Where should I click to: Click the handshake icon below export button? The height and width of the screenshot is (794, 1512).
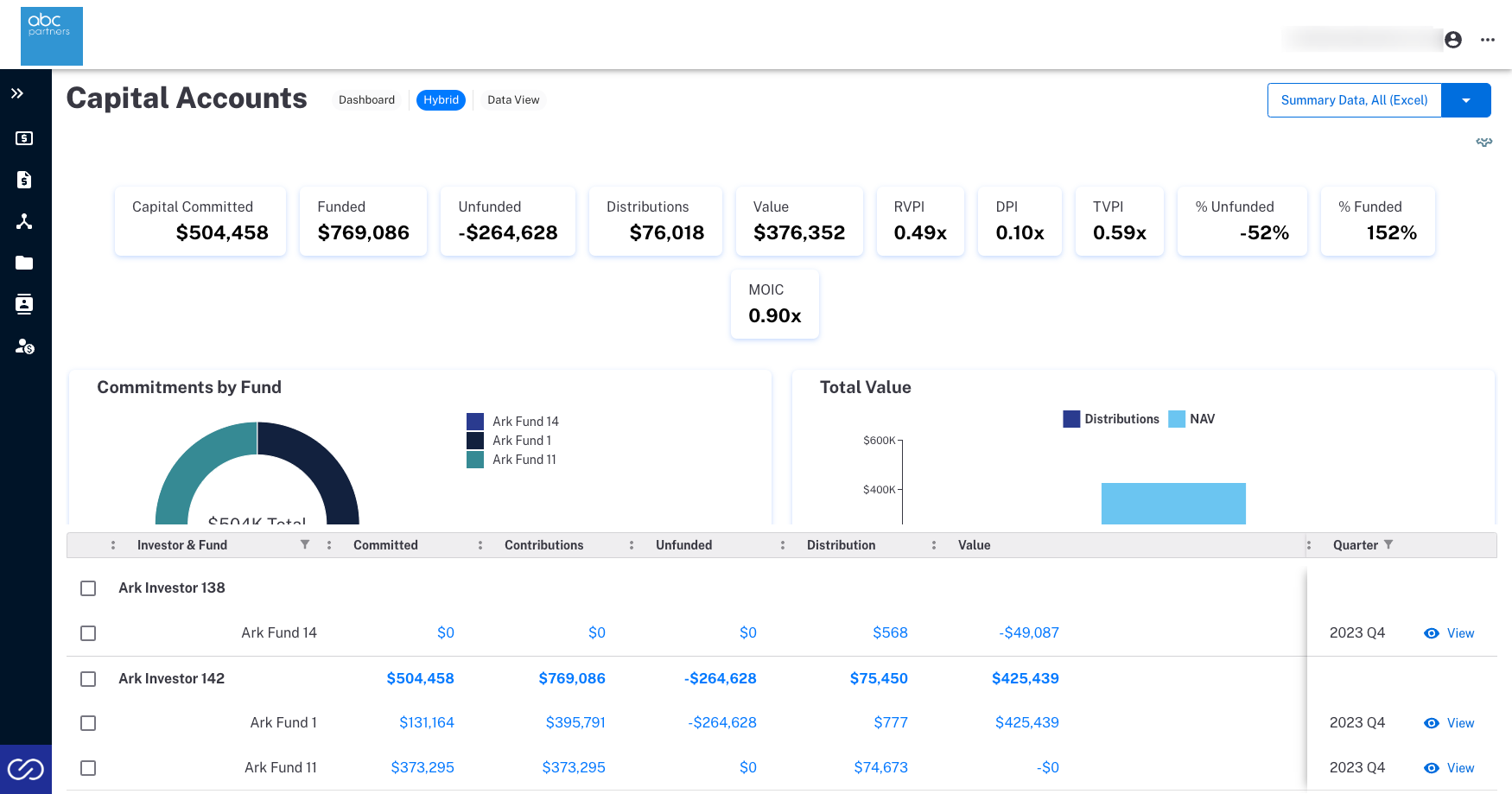point(1484,142)
